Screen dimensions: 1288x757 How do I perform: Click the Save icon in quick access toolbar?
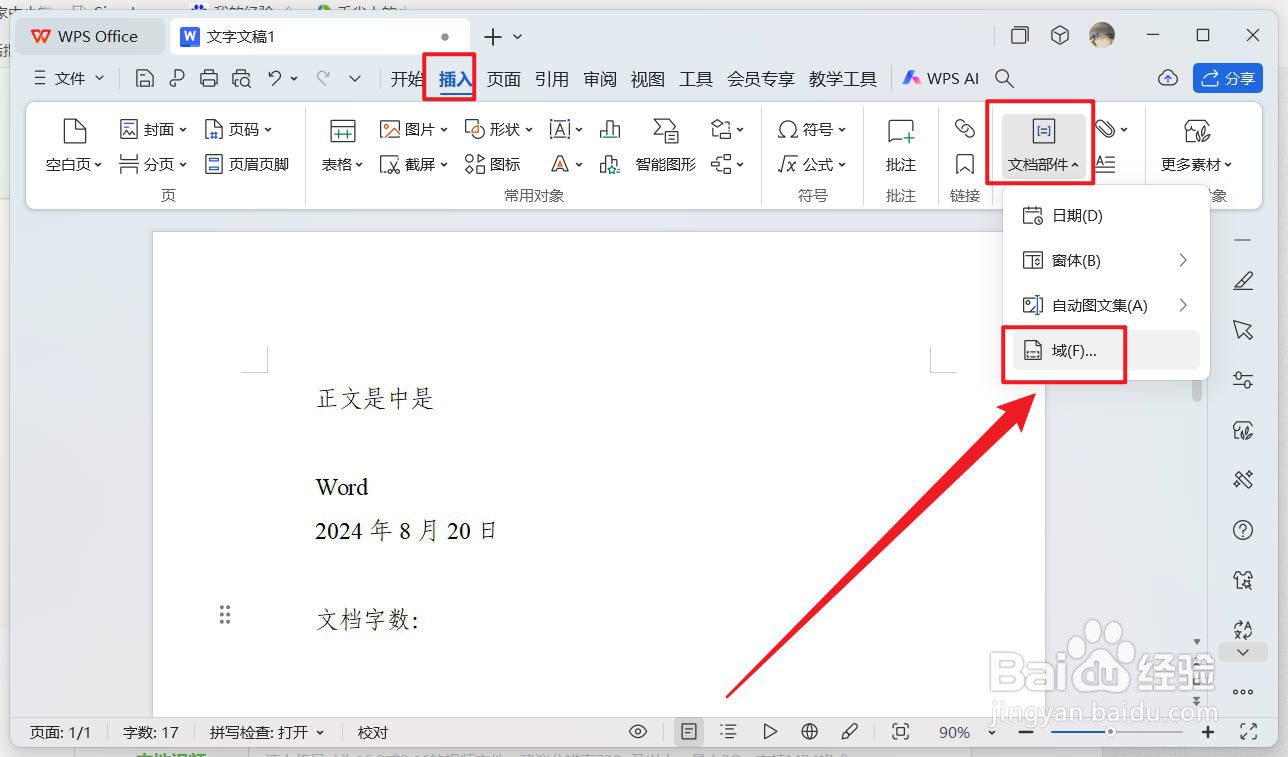[x=145, y=78]
